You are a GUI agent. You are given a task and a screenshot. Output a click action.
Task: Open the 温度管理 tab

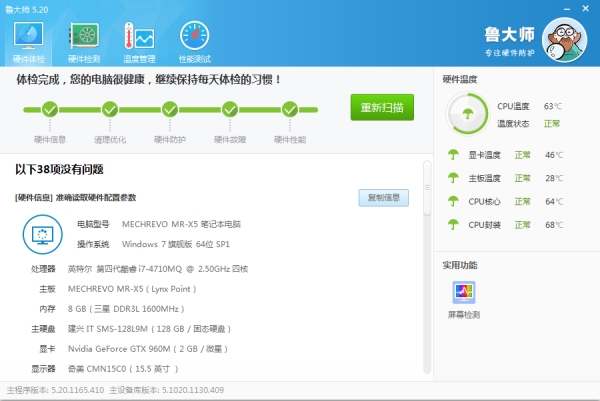[x=139, y=42]
